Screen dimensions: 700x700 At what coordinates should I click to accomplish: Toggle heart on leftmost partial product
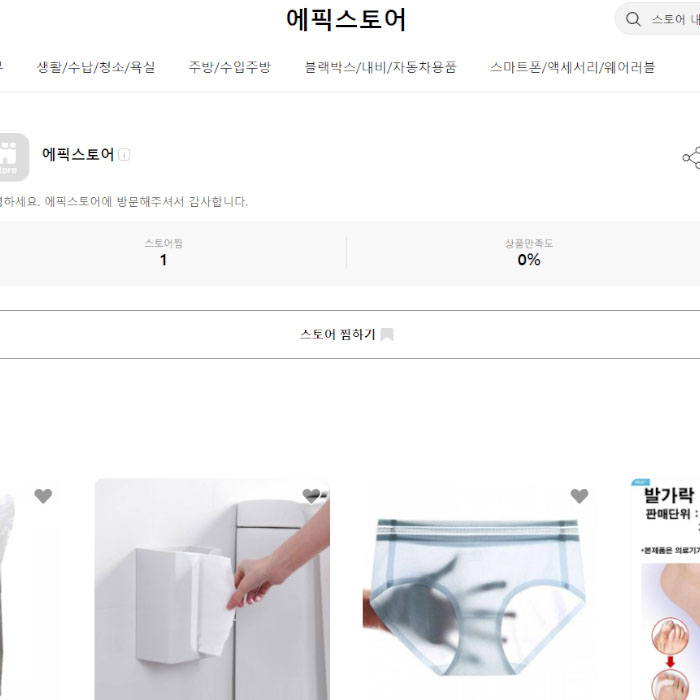coord(43,496)
